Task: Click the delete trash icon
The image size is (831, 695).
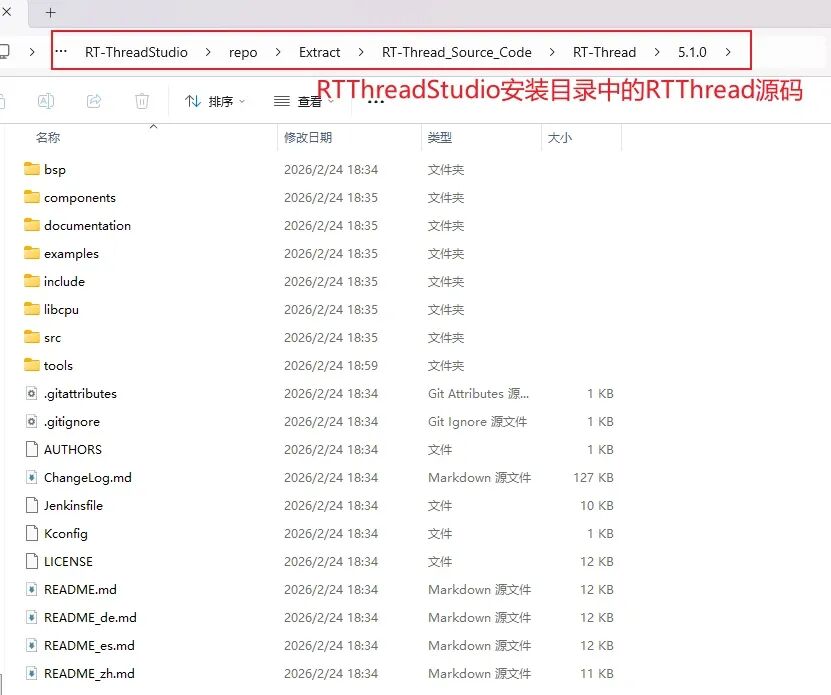Action: pyautogui.click(x=142, y=101)
